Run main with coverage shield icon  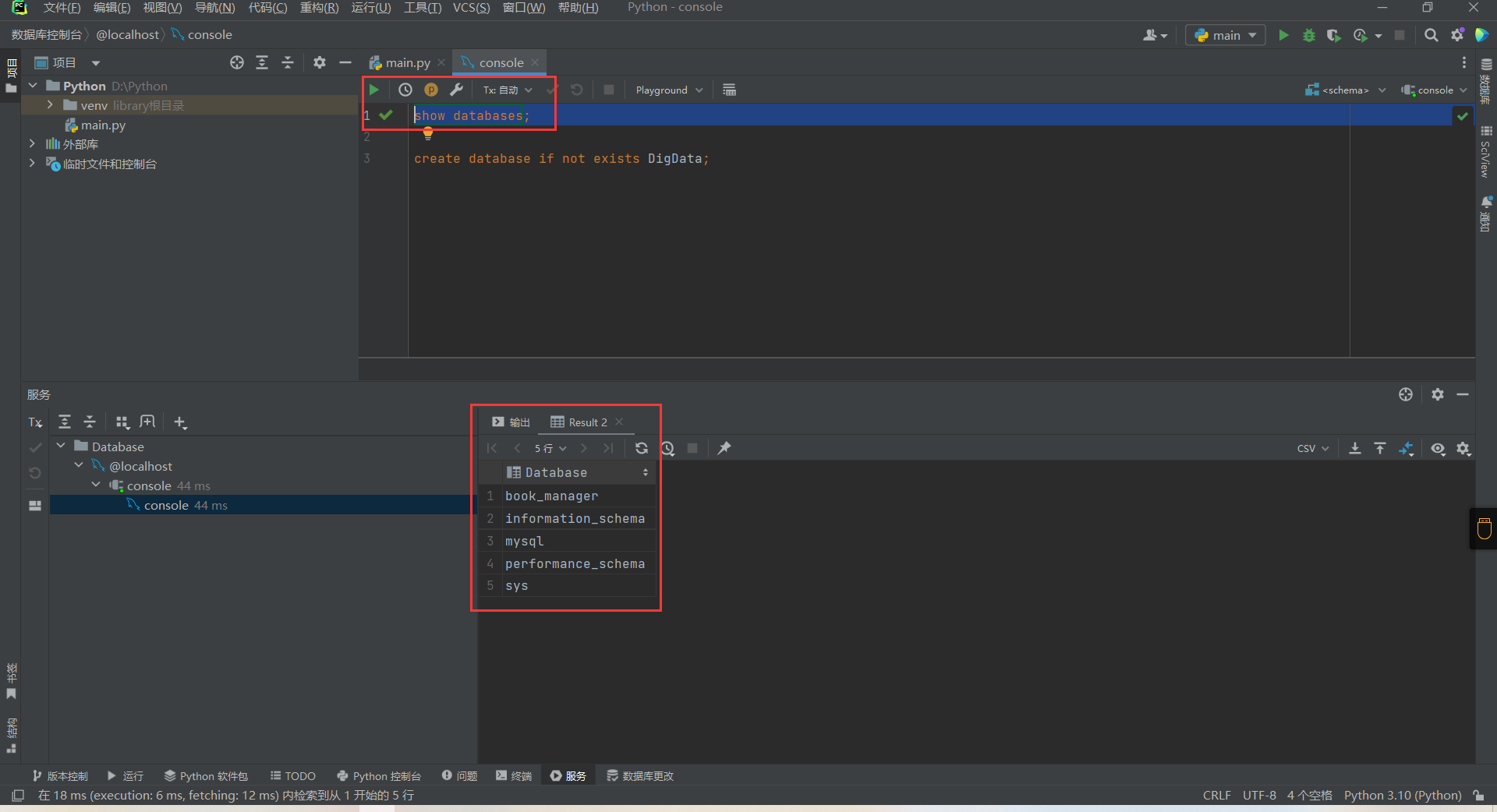tap(1334, 35)
